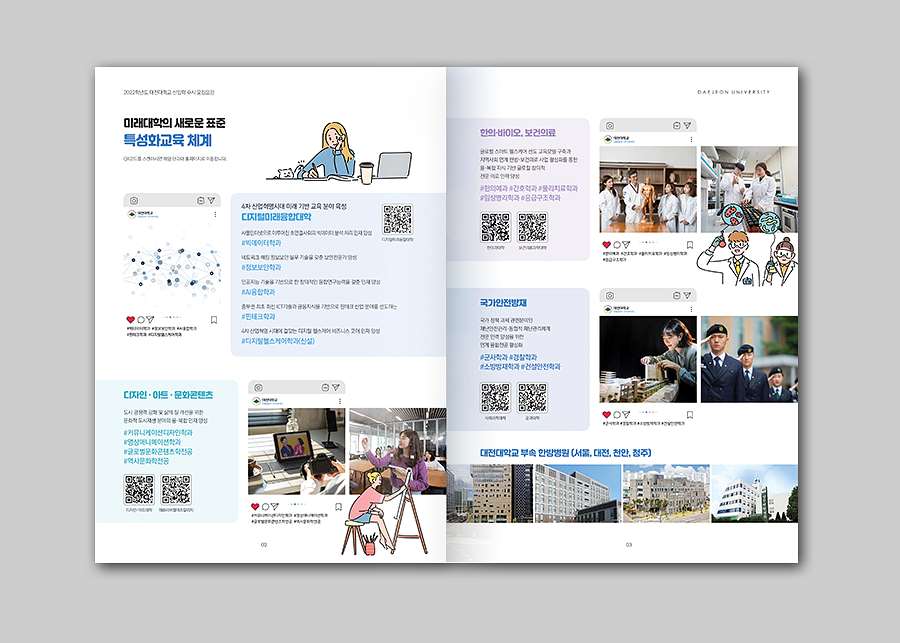Viewport: 900px width, 643px height.
Task: Click the hashtag #건설안전학과
Action: click(541, 367)
